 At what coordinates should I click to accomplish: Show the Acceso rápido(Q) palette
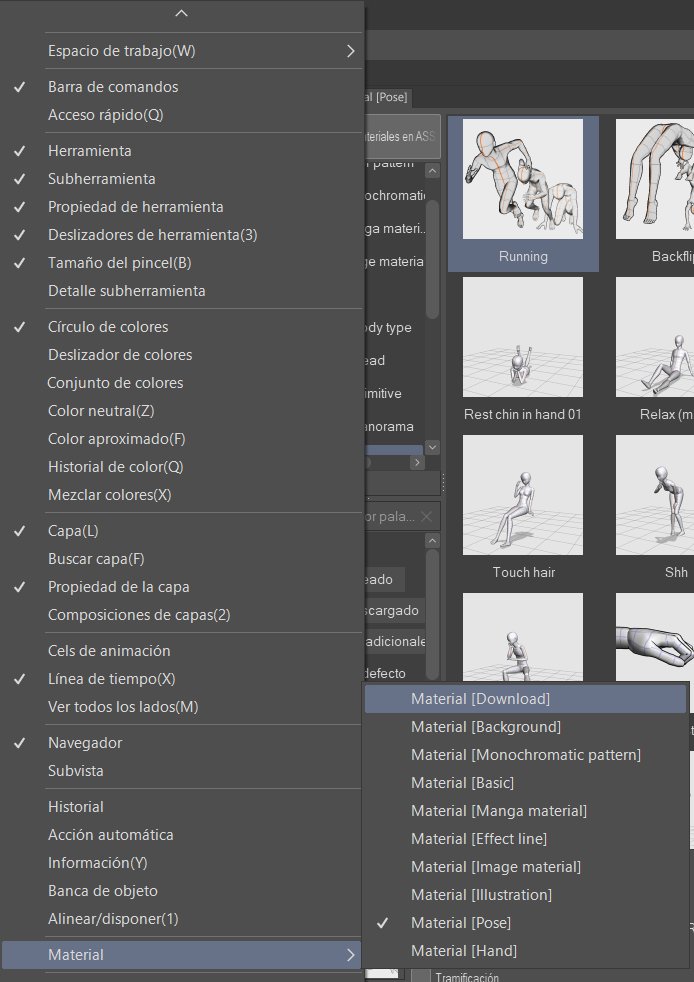coord(182,115)
